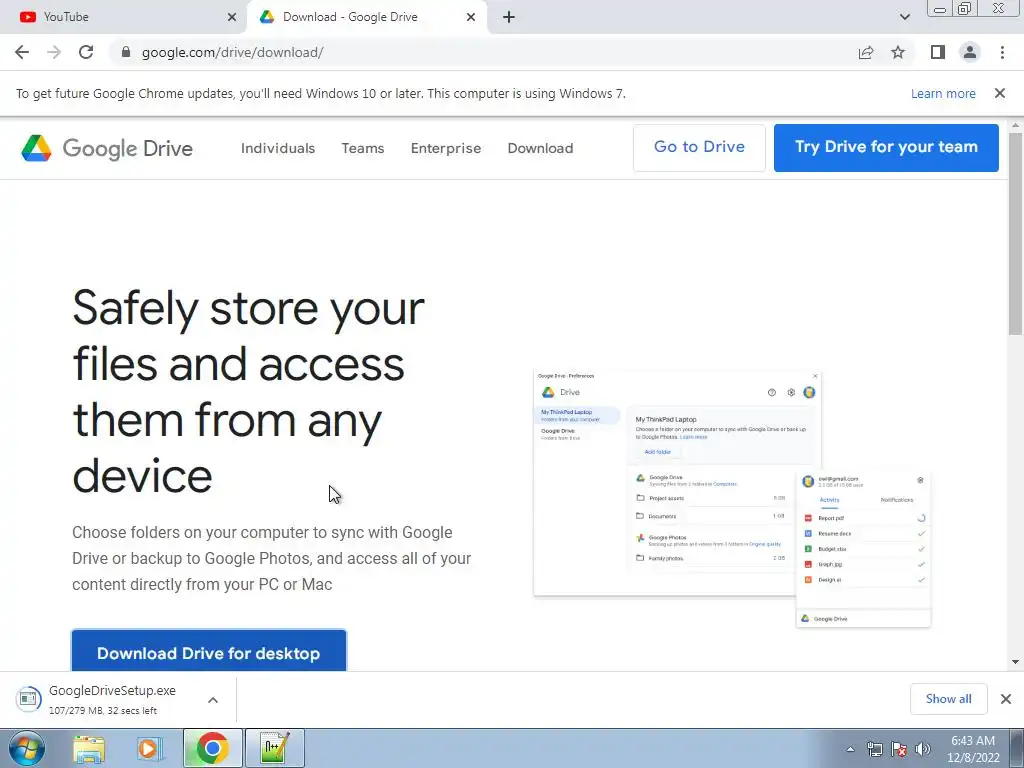Open the Windows Start menu
Image resolution: width=1024 pixels, height=768 pixels.
click(x=27, y=748)
